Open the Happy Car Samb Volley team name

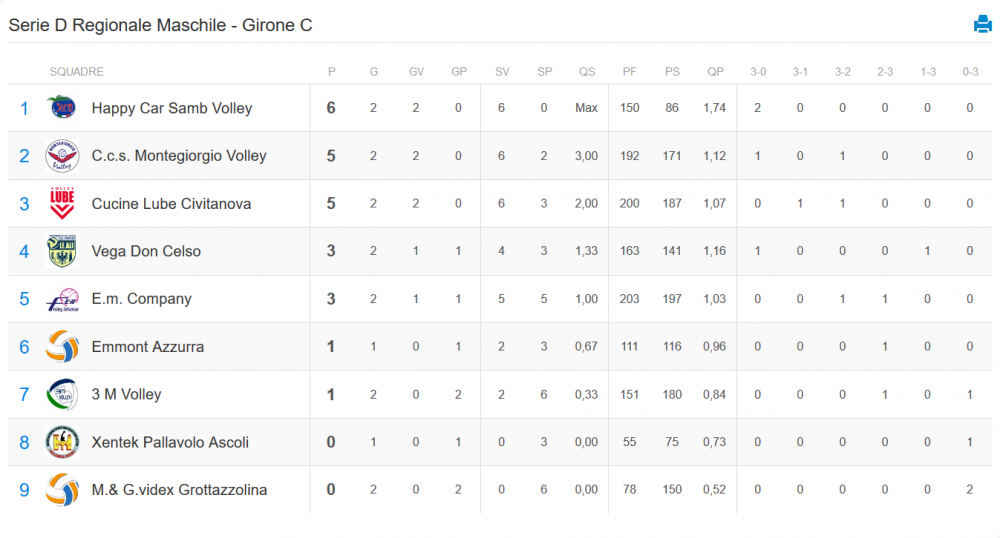tap(172, 108)
